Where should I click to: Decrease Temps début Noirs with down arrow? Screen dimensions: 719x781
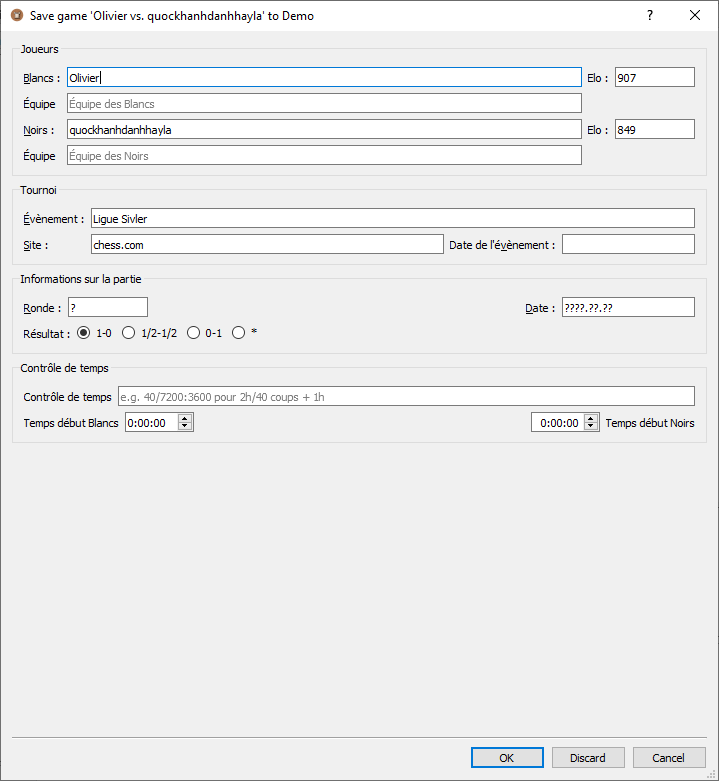[590, 427]
